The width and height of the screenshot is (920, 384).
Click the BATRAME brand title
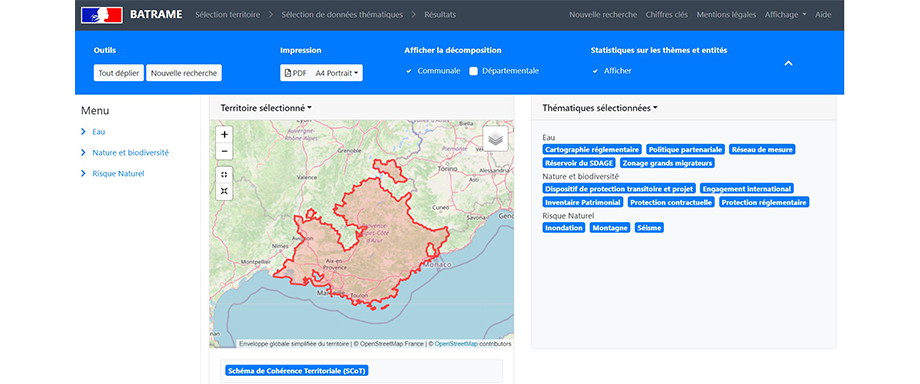(x=156, y=15)
